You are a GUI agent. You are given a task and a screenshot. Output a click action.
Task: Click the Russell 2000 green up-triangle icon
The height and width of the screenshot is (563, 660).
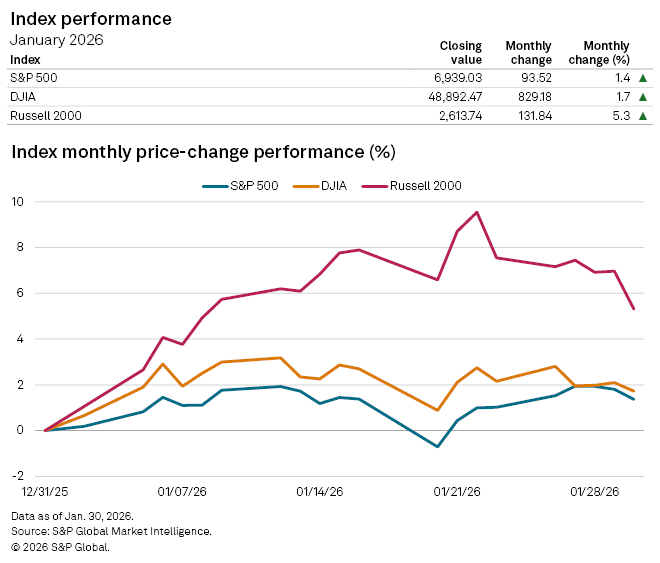coord(642,116)
